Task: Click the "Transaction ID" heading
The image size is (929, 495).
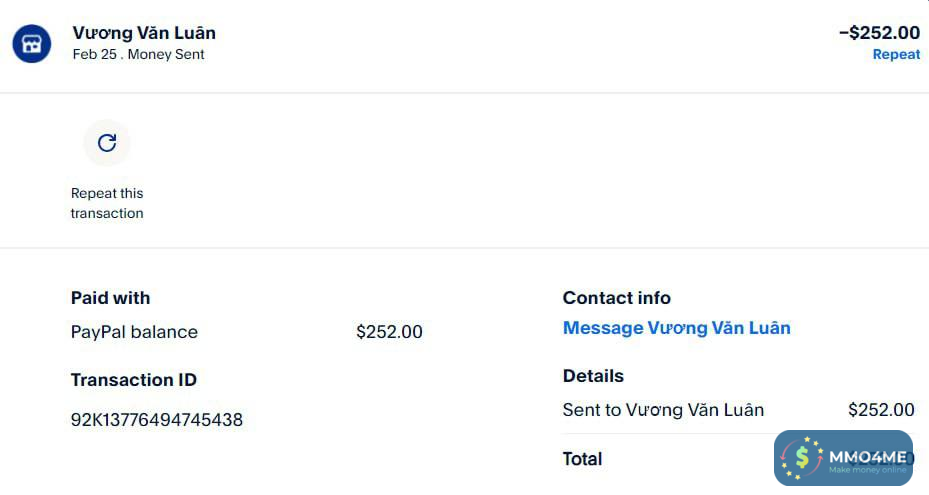Action: [x=134, y=380]
